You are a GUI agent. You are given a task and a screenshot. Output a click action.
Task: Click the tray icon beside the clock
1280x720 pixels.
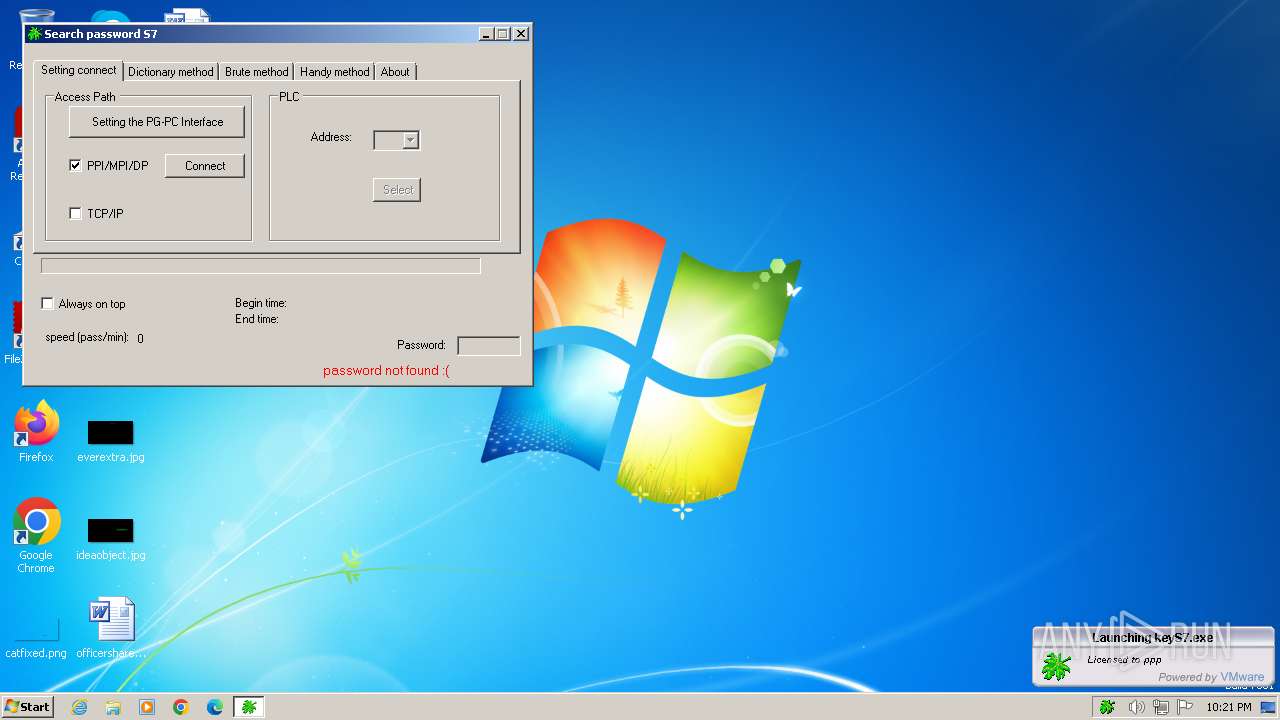tap(1268, 707)
